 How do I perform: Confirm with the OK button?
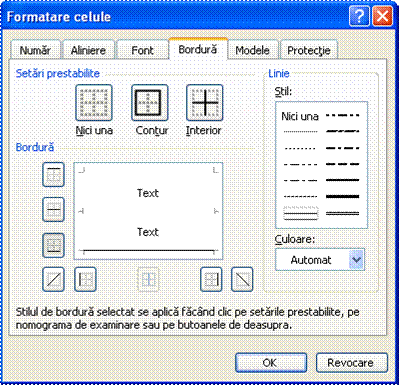click(271, 363)
